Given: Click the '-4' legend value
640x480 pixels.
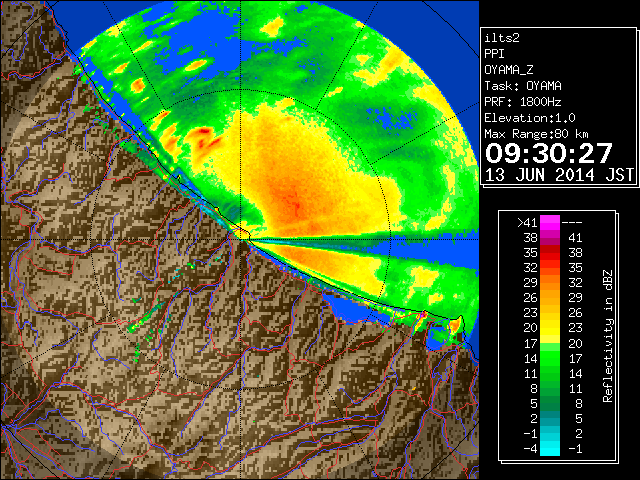Looking at the screenshot, I should (x=530, y=449).
